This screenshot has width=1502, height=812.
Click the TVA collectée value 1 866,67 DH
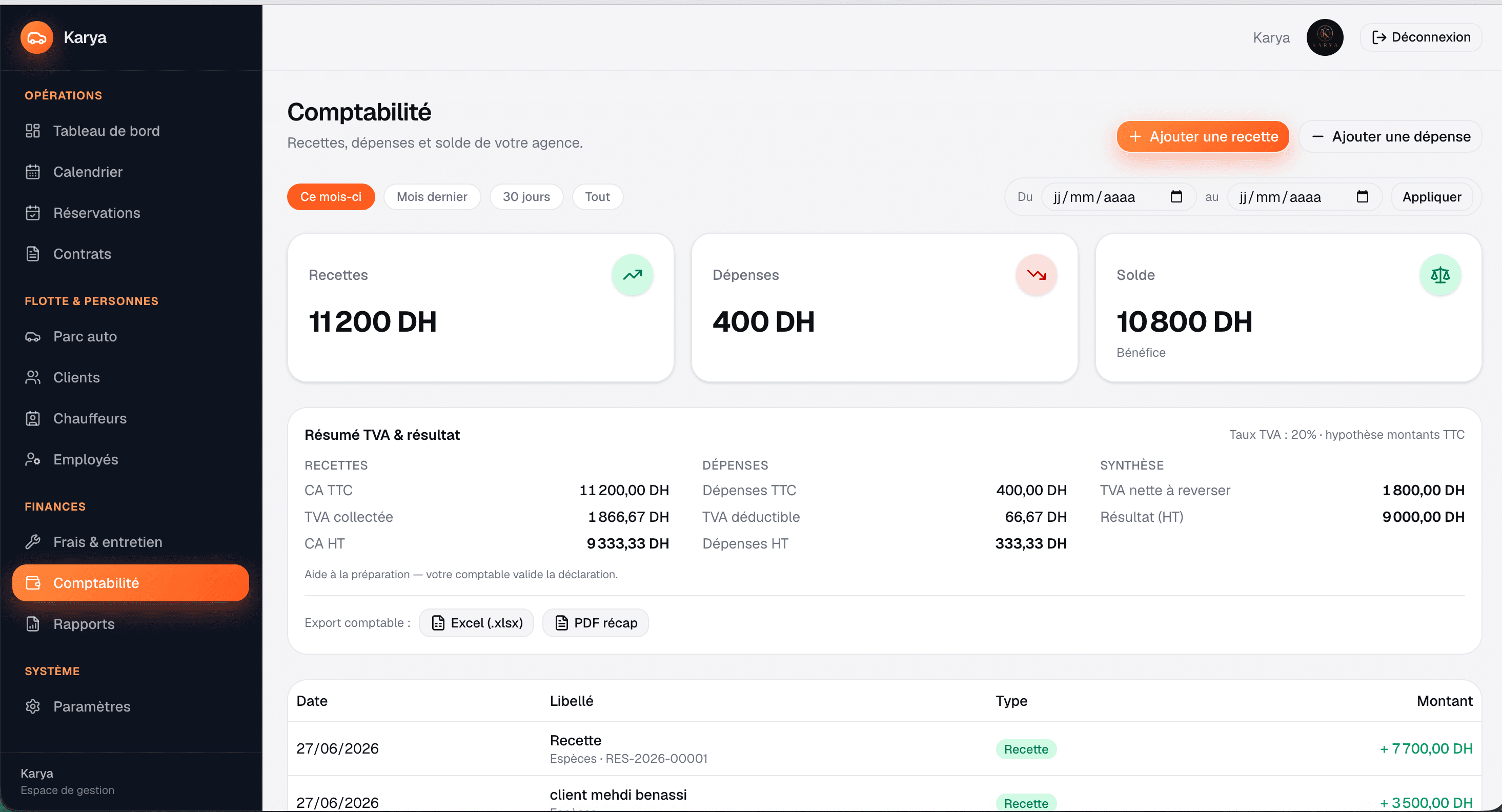[628, 518]
